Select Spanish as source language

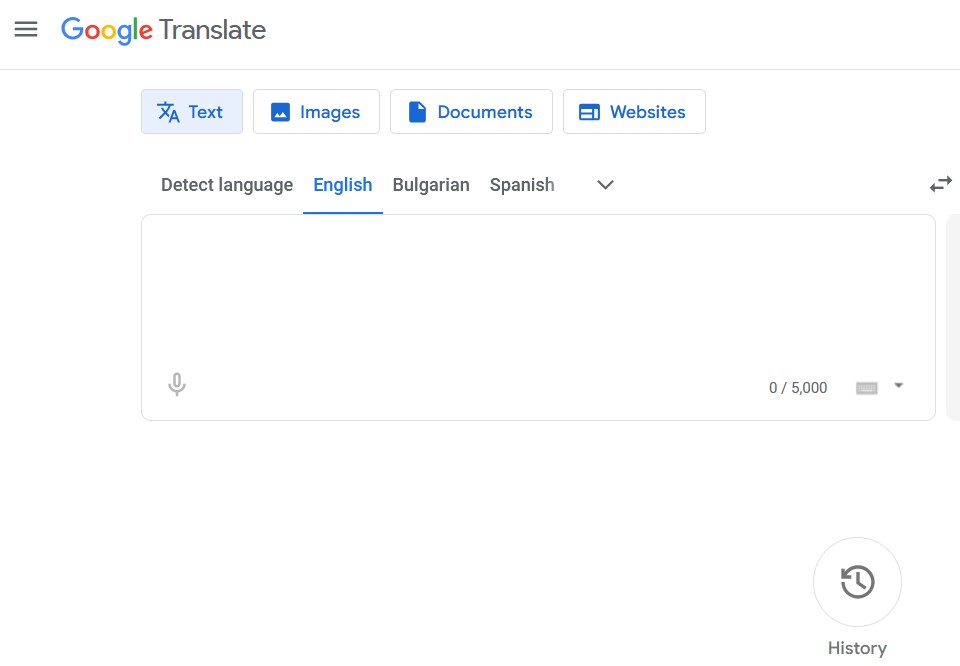[x=522, y=185]
